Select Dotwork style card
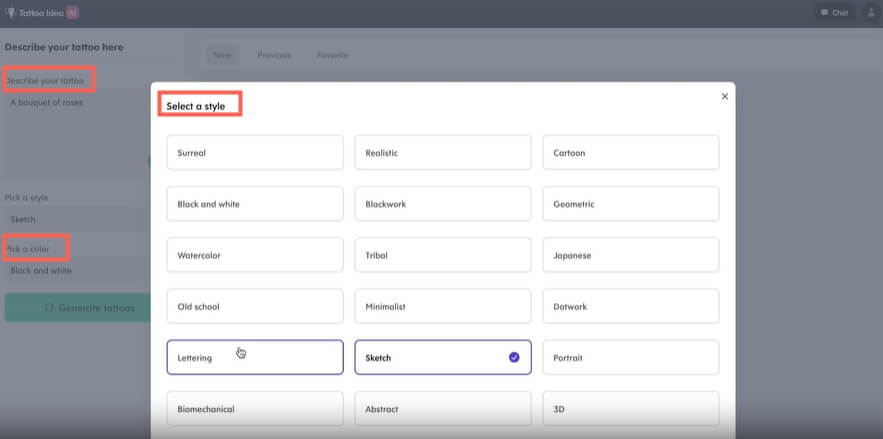The width and height of the screenshot is (883, 439). tap(631, 306)
